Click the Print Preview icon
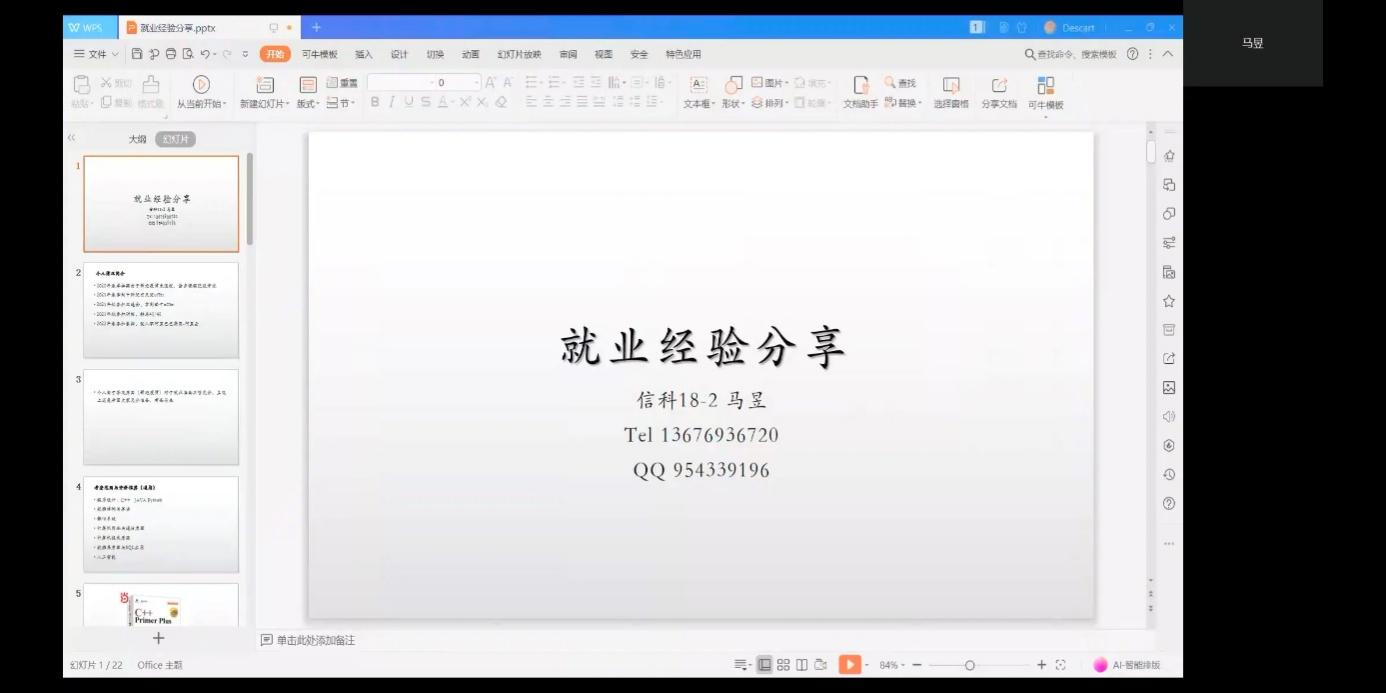Image resolution: width=1386 pixels, height=693 pixels. tap(187, 54)
